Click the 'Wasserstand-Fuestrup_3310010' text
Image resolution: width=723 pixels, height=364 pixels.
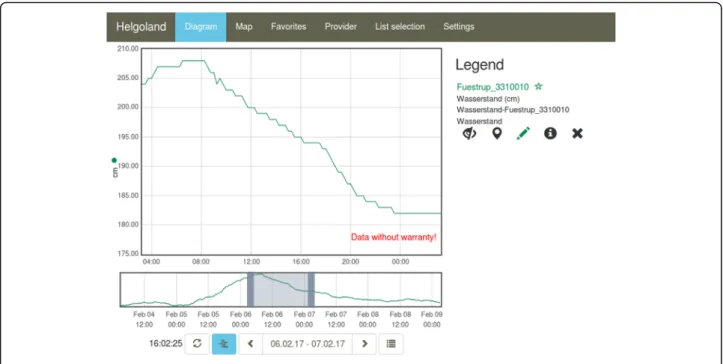tap(513, 110)
